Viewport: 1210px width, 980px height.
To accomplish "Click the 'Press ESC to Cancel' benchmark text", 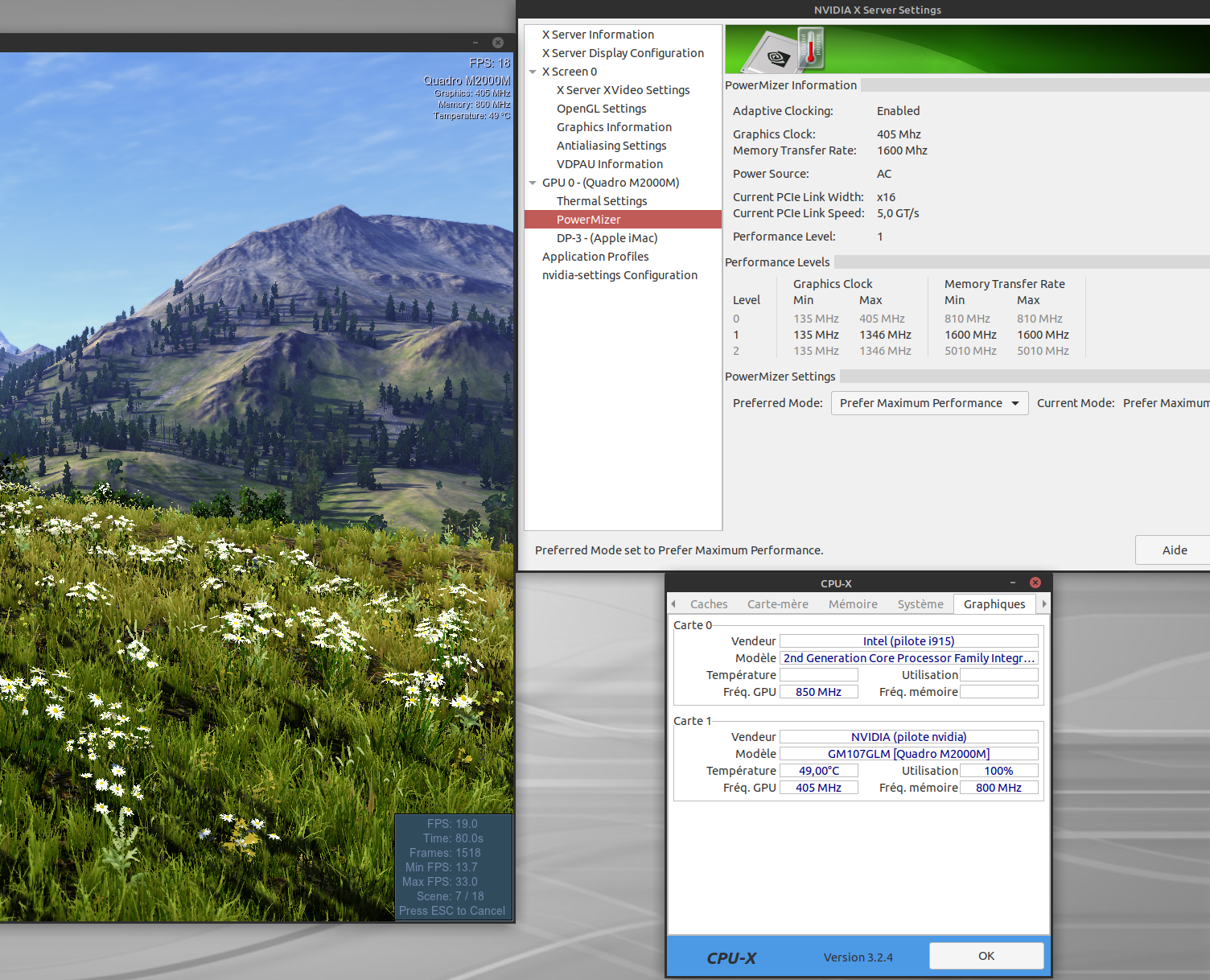I will coord(452,911).
